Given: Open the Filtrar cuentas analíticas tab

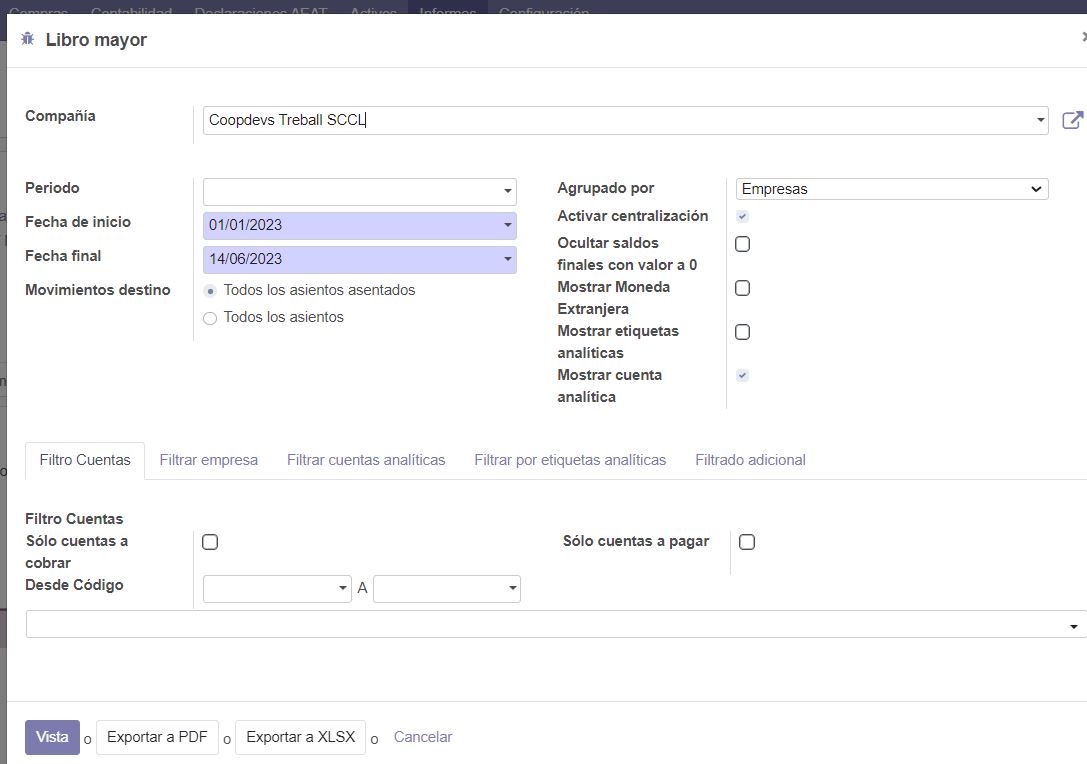Looking at the screenshot, I should (366, 460).
